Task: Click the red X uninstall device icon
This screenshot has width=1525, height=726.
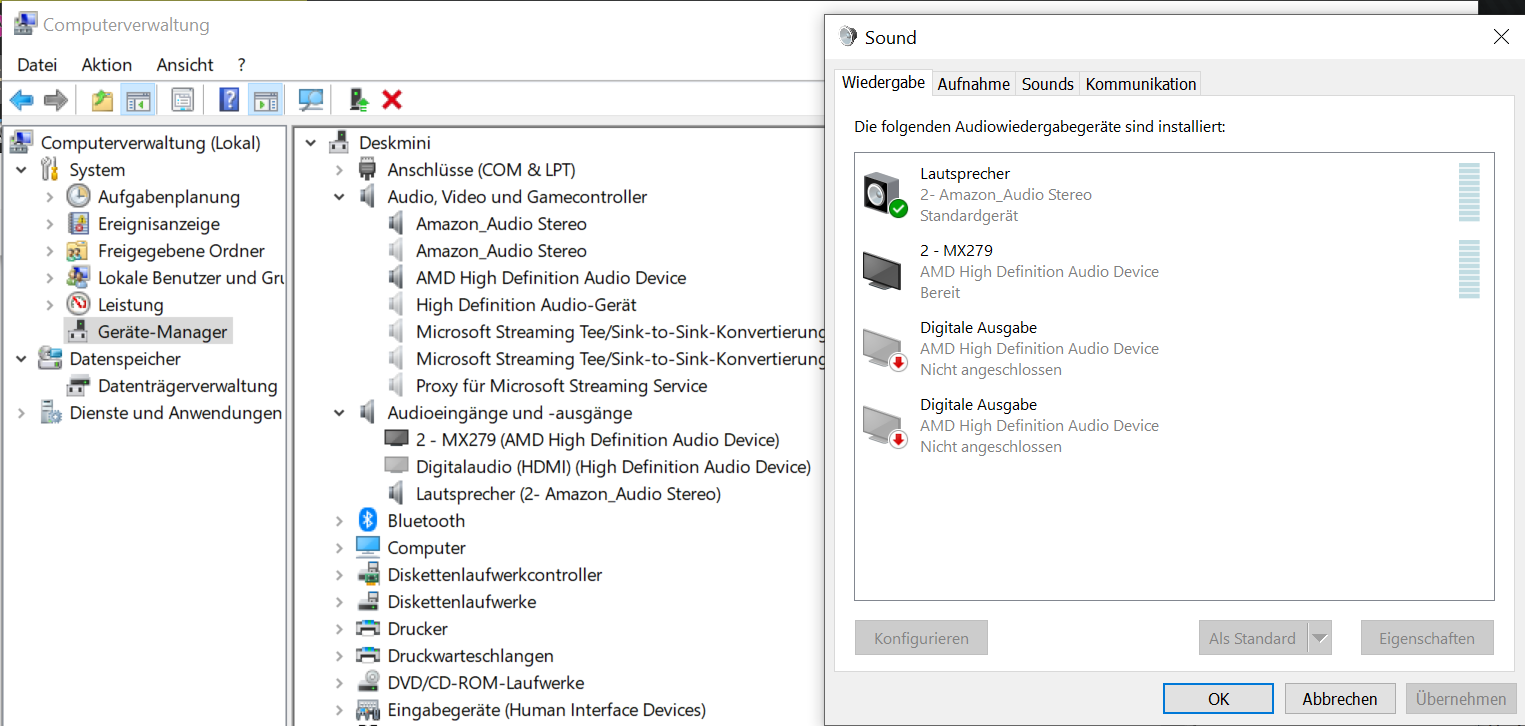Action: pyautogui.click(x=392, y=100)
